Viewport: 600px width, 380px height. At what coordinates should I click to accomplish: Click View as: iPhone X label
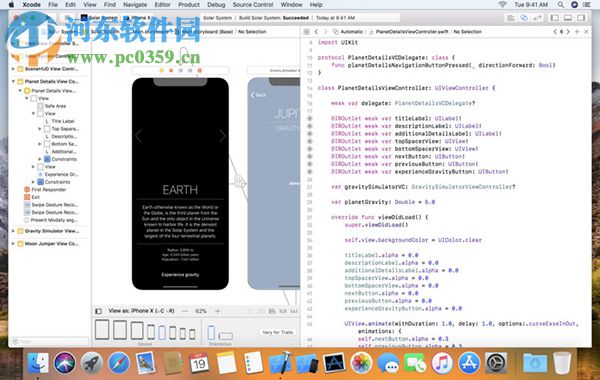coord(141,311)
